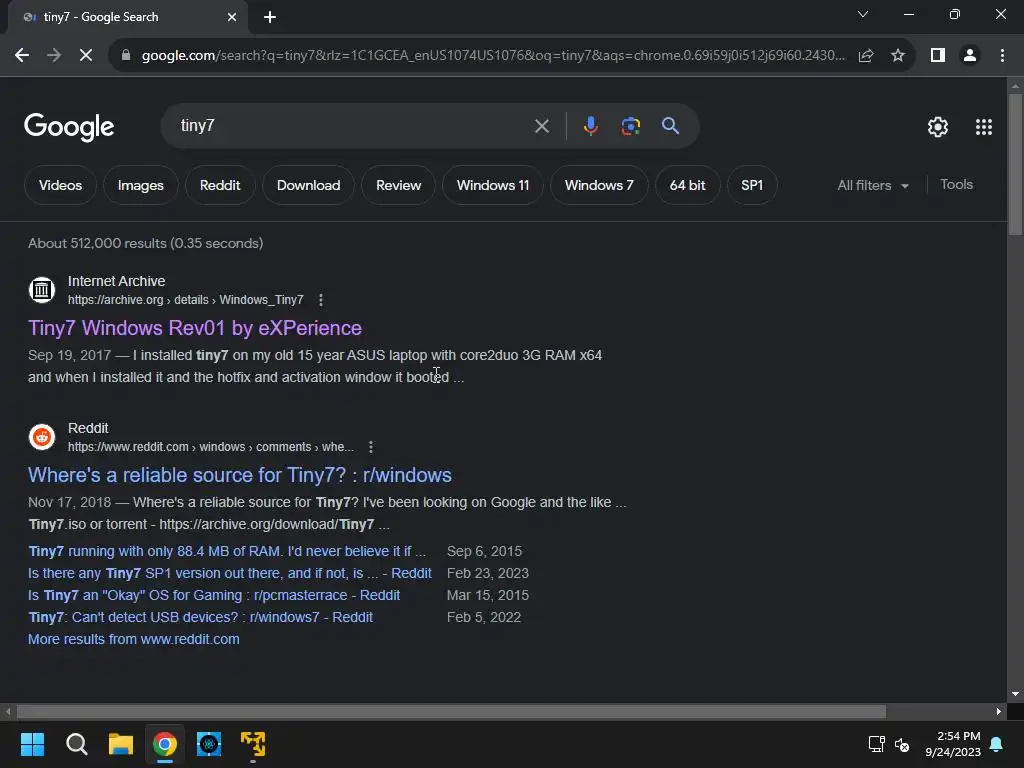Viewport: 1024px width, 768px height.
Task: Click the horizontal scrollbar thumb
Action: tap(451, 711)
